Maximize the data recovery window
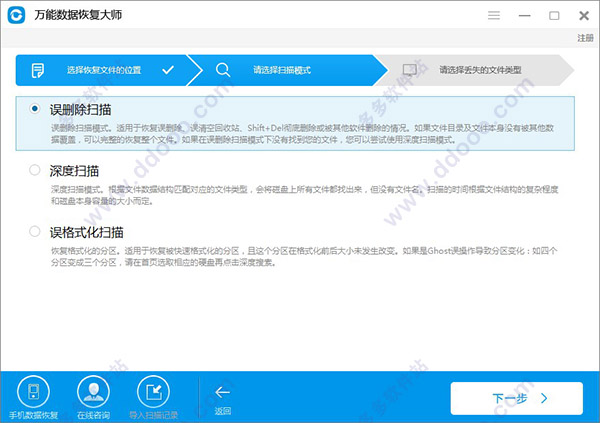This screenshot has height=423, width=600. 554,16
